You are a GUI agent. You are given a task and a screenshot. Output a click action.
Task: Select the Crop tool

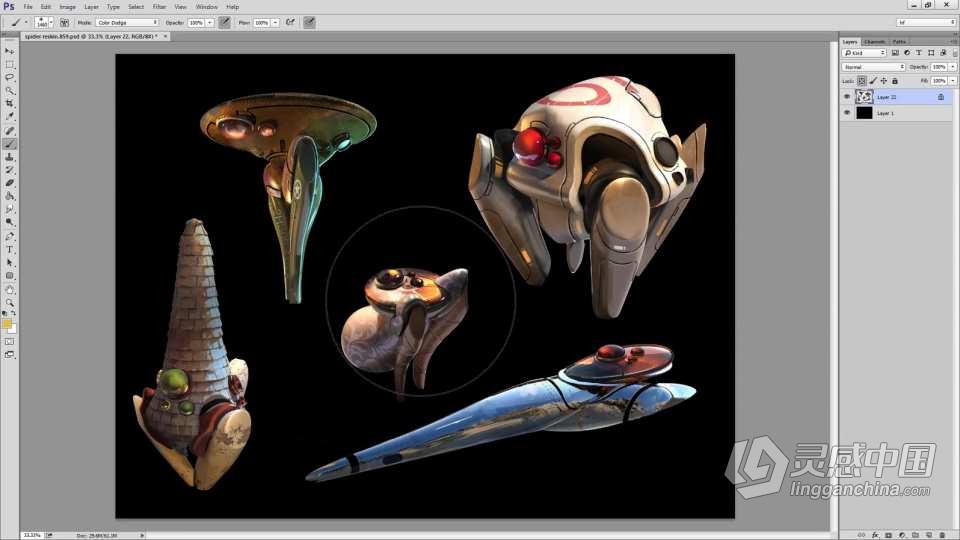[9, 103]
